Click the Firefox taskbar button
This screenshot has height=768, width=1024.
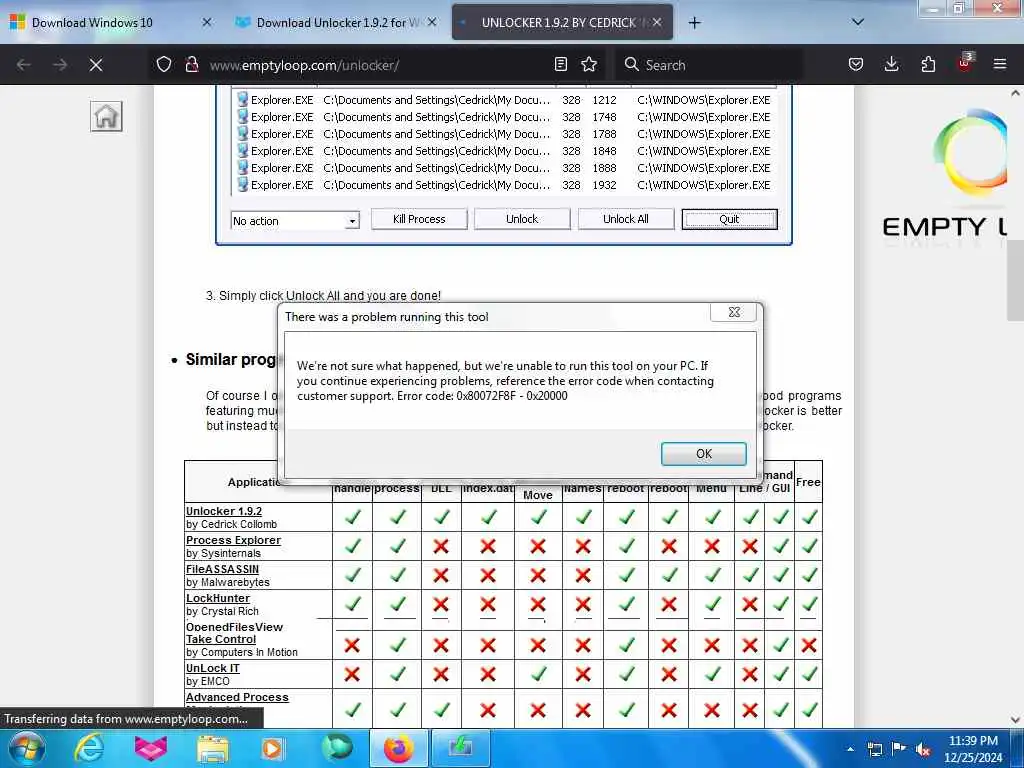coord(398,748)
